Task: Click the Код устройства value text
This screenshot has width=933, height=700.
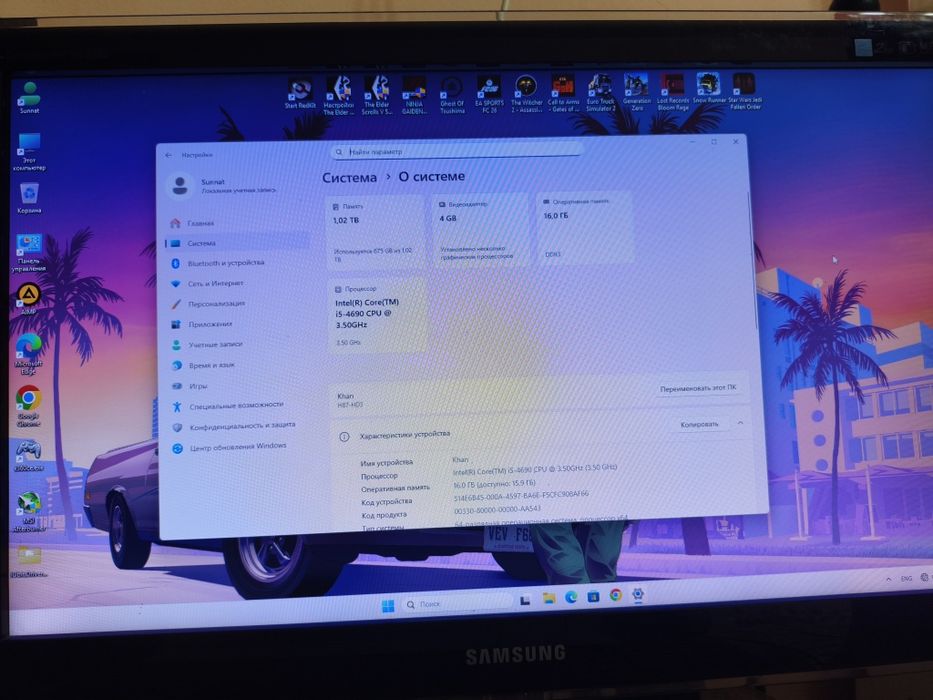Action: point(521,496)
